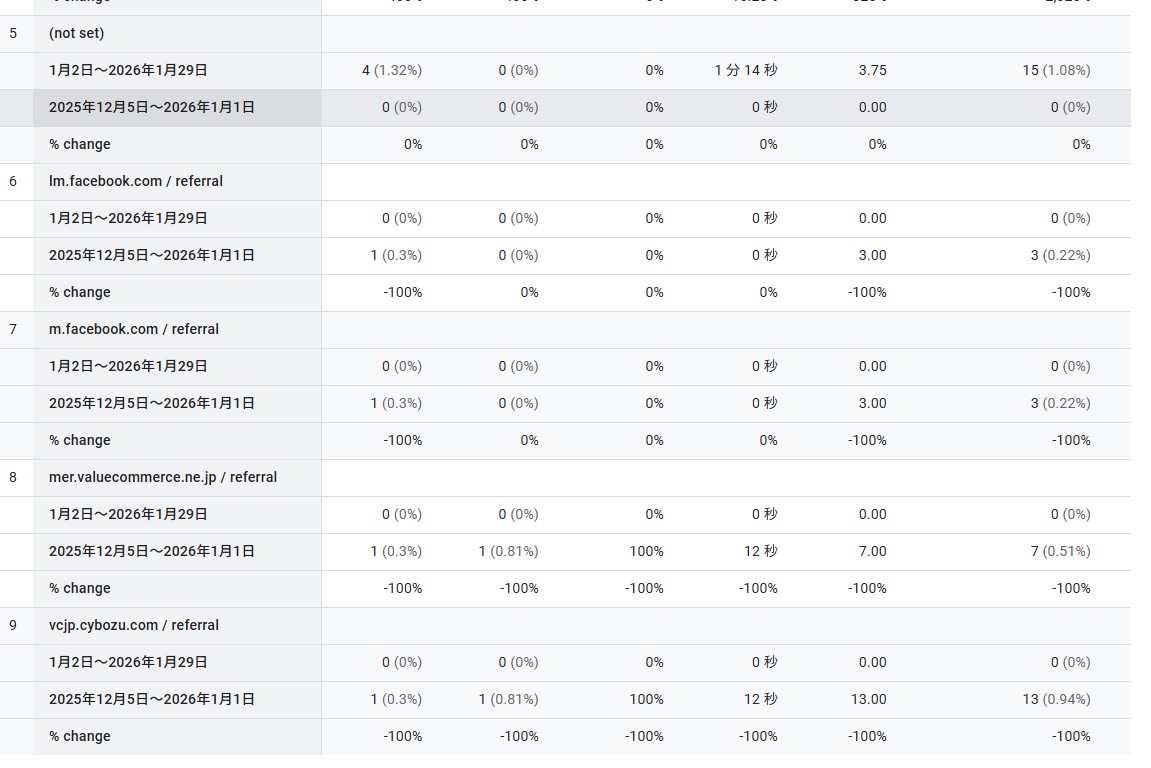Image resolution: width=1151 pixels, height=768 pixels.
Task: Click row number 9 index
Action: pyautogui.click(x=13, y=625)
